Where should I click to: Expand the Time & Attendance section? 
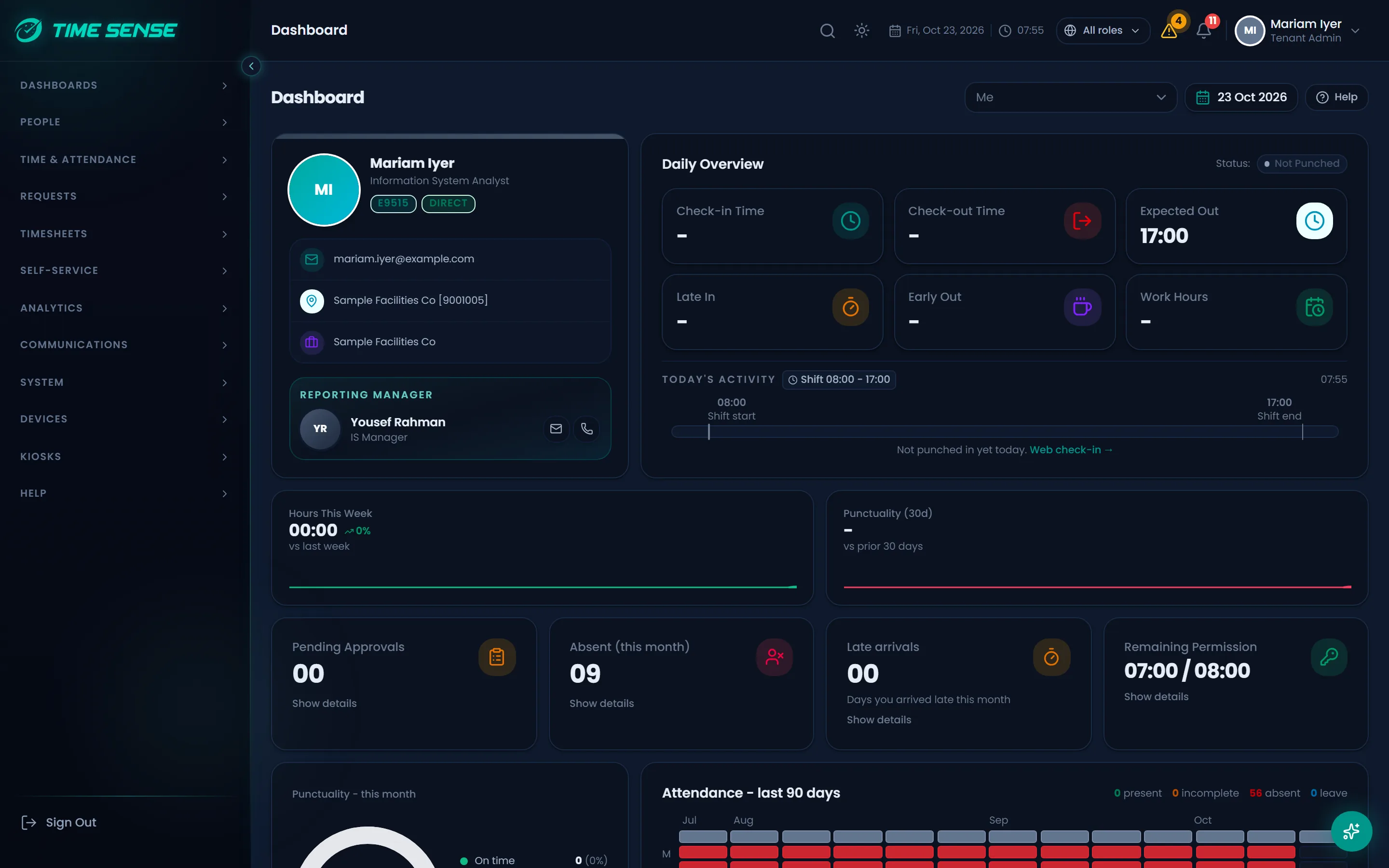point(124,160)
